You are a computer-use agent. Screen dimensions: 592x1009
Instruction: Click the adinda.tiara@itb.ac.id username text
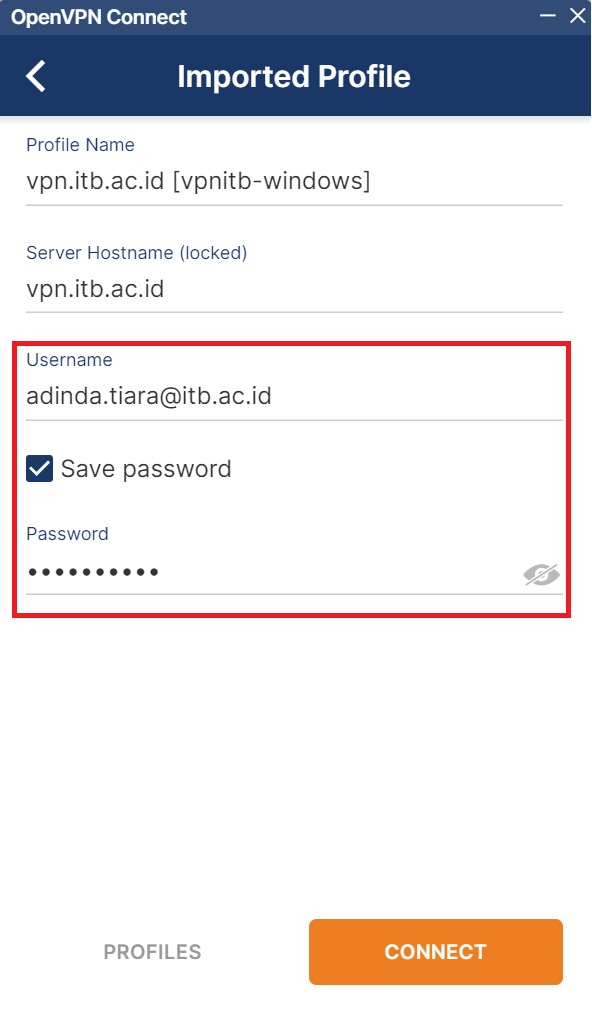149,396
